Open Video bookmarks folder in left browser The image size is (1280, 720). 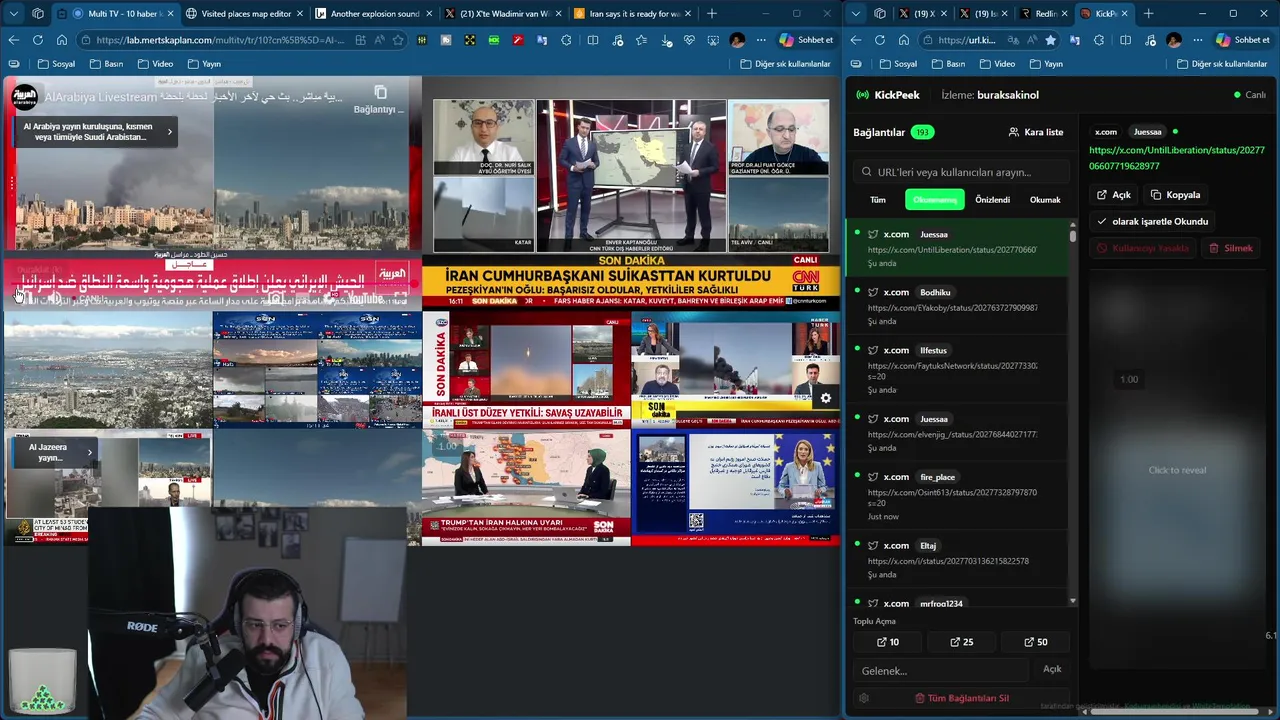coord(155,64)
